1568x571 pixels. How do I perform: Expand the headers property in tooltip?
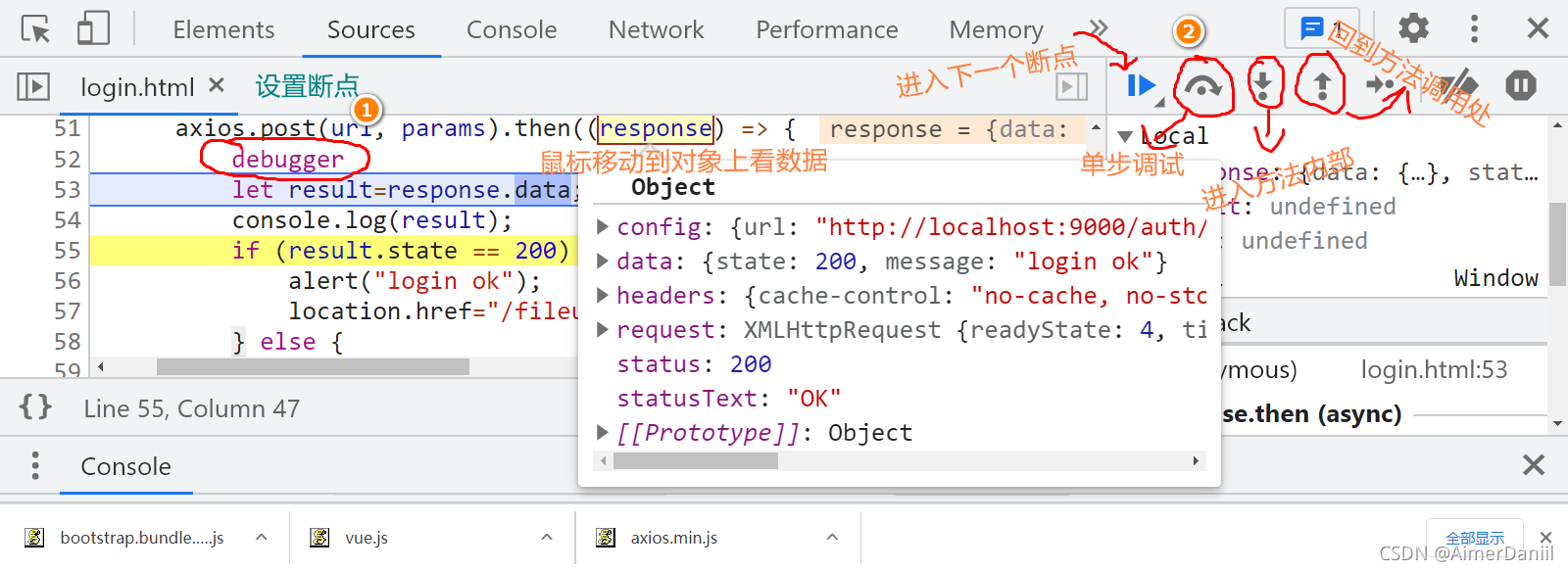point(604,296)
